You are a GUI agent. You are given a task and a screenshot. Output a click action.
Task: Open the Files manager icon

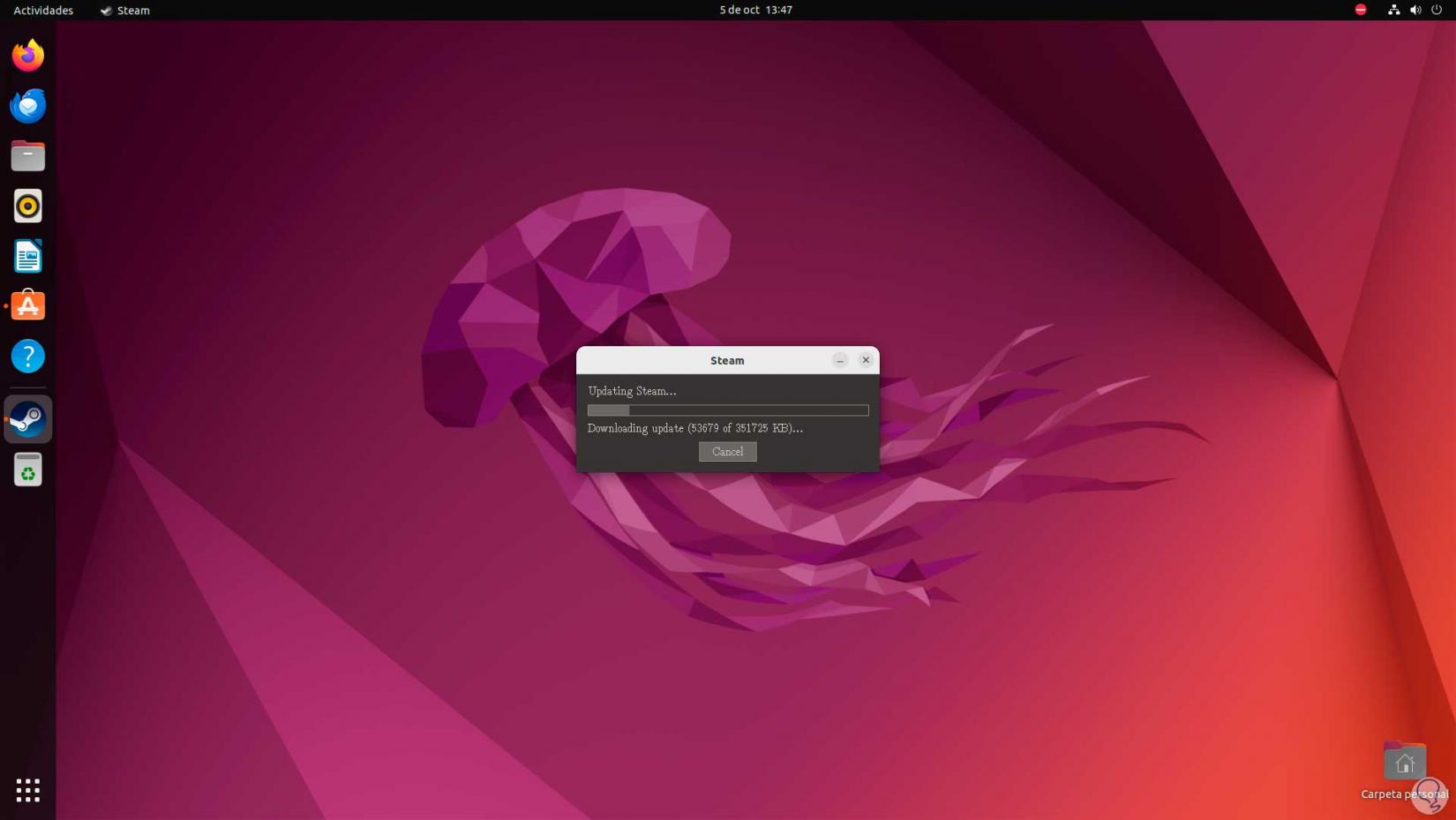click(x=28, y=156)
